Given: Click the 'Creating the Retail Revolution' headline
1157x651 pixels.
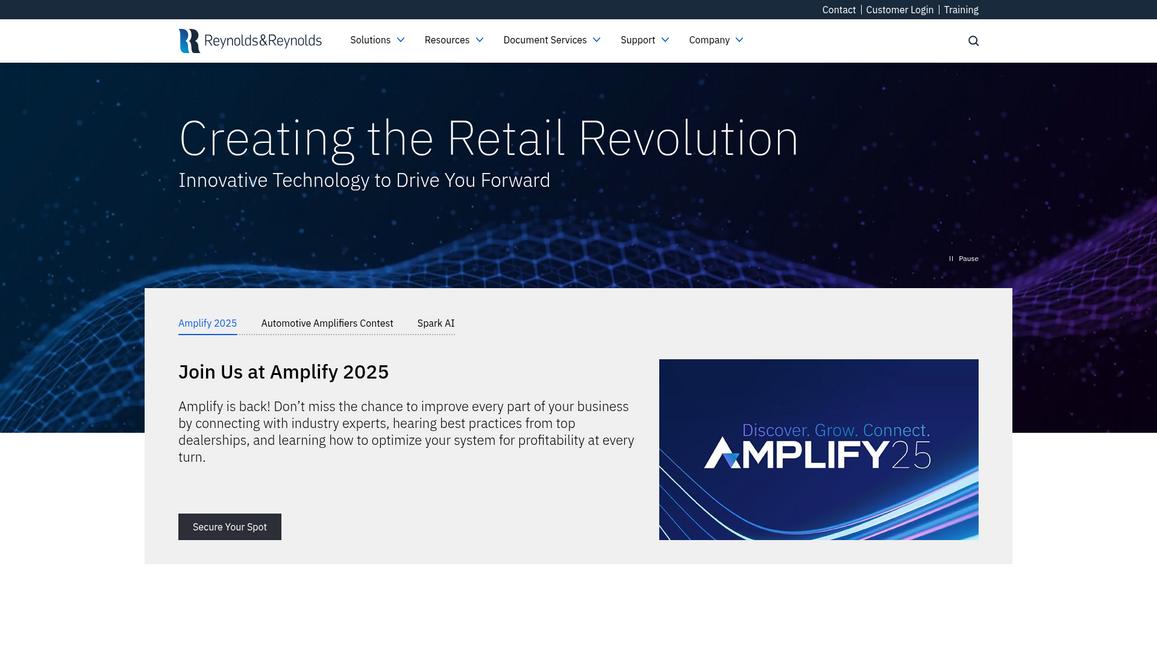Looking at the screenshot, I should point(488,139).
